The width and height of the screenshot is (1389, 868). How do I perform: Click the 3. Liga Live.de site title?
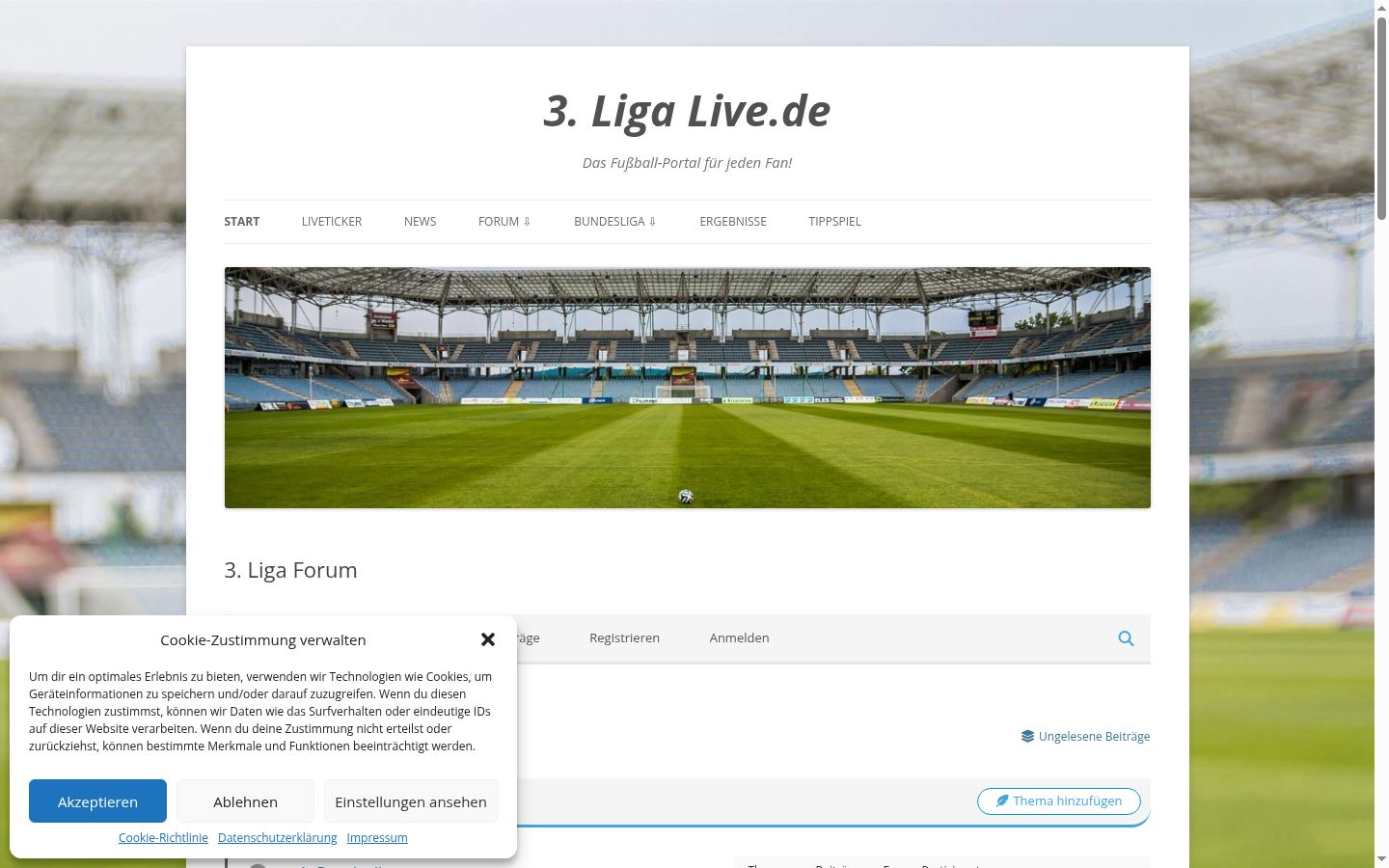(687, 111)
